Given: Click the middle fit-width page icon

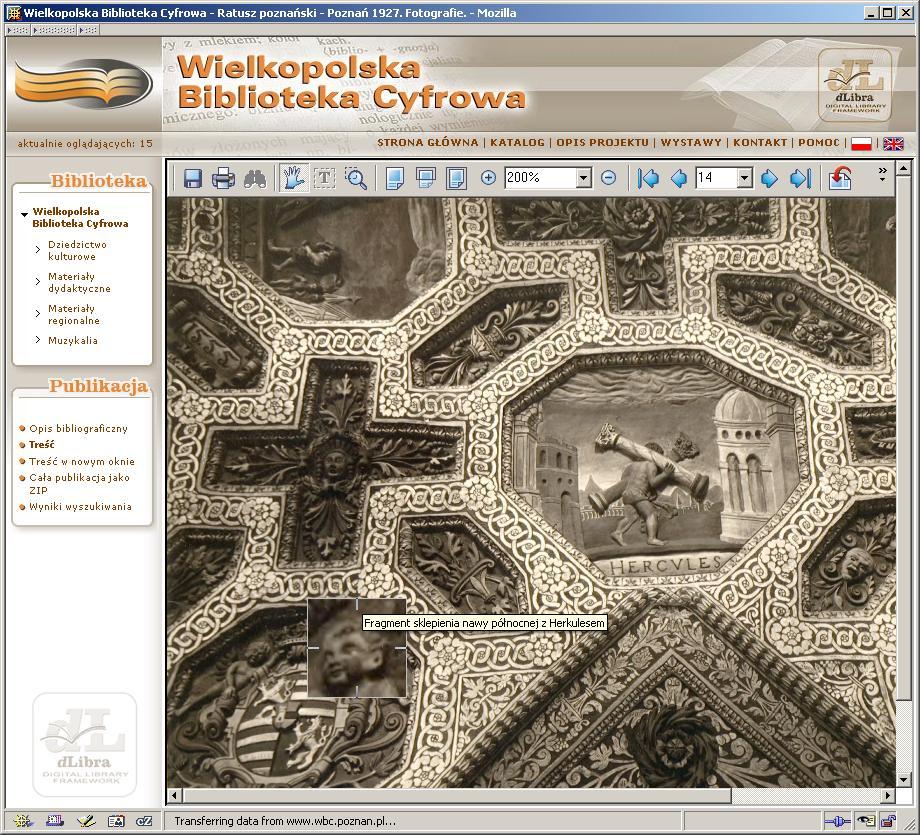Looking at the screenshot, I should tap(425, 178).
